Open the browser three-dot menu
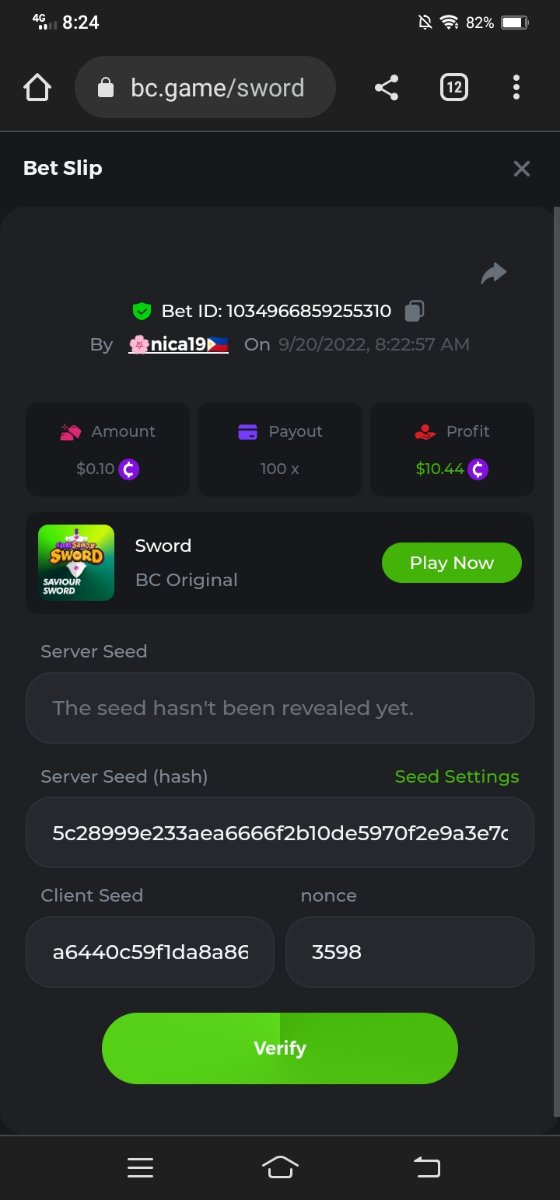The image size is (560, 1200). [516, 88]
